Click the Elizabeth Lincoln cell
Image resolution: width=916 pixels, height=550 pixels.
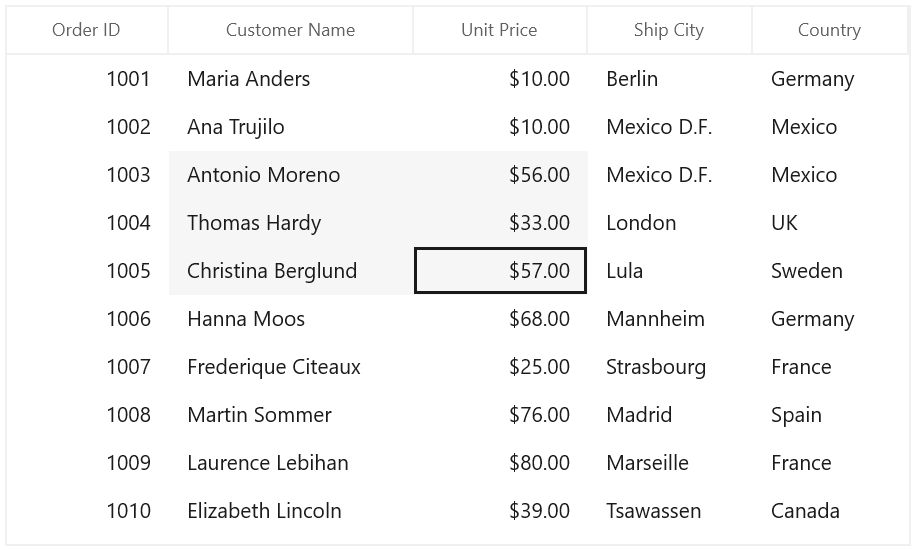291,510
